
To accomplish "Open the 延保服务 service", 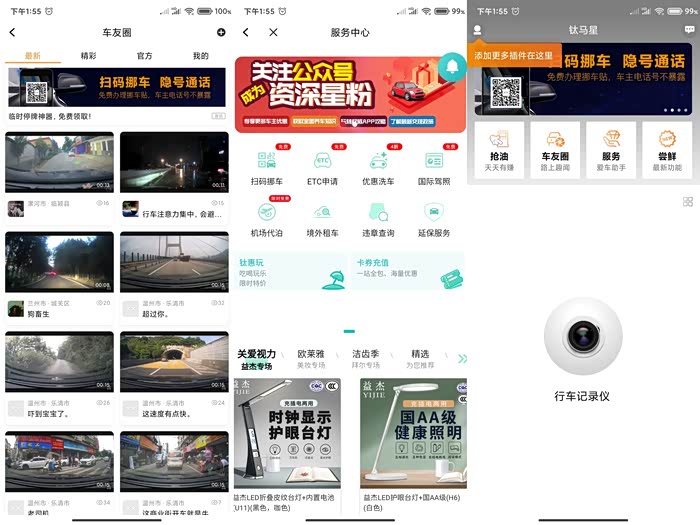I will click(434, 220).
